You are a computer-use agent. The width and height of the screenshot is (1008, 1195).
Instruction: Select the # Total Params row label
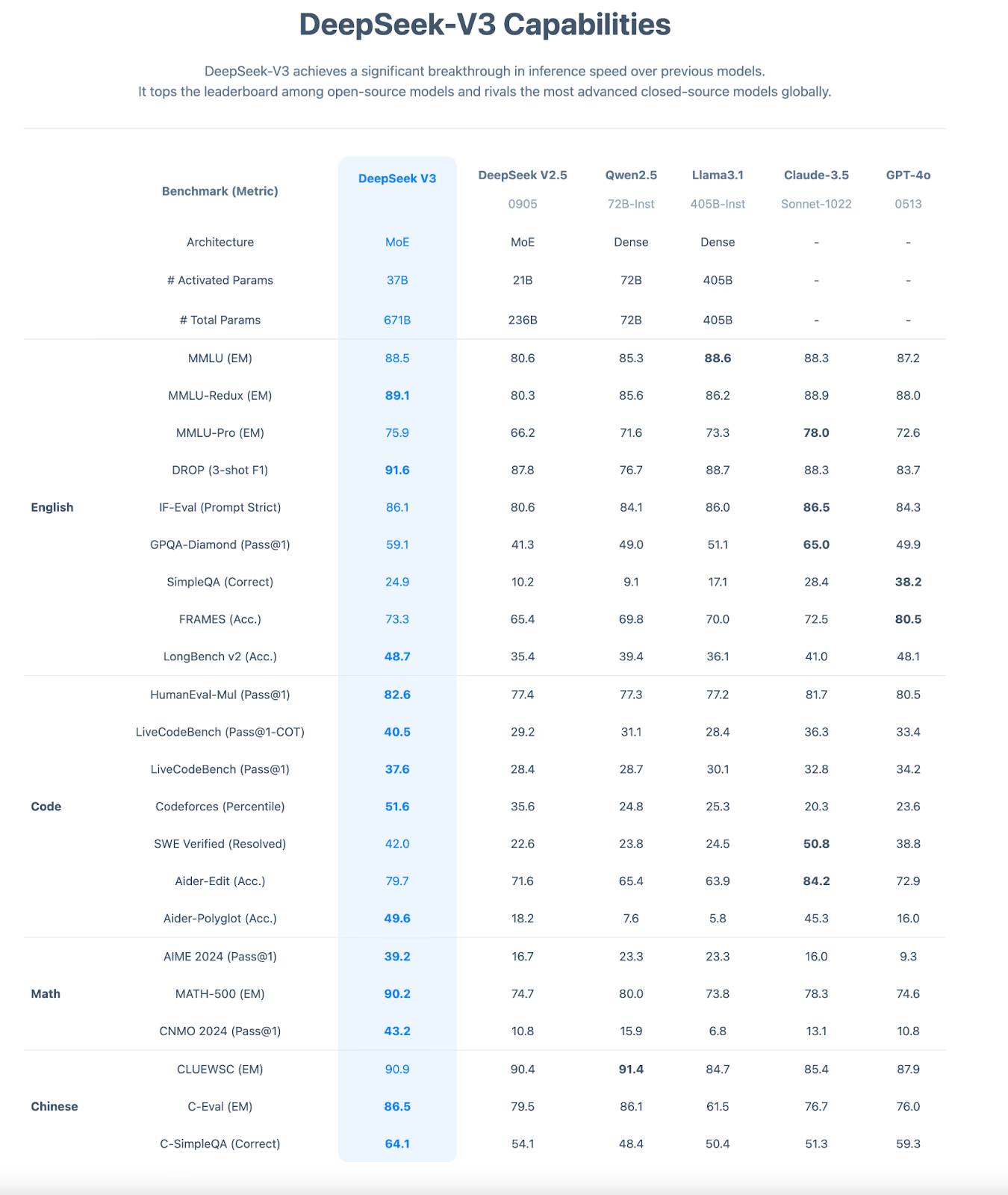pos(220,320)
